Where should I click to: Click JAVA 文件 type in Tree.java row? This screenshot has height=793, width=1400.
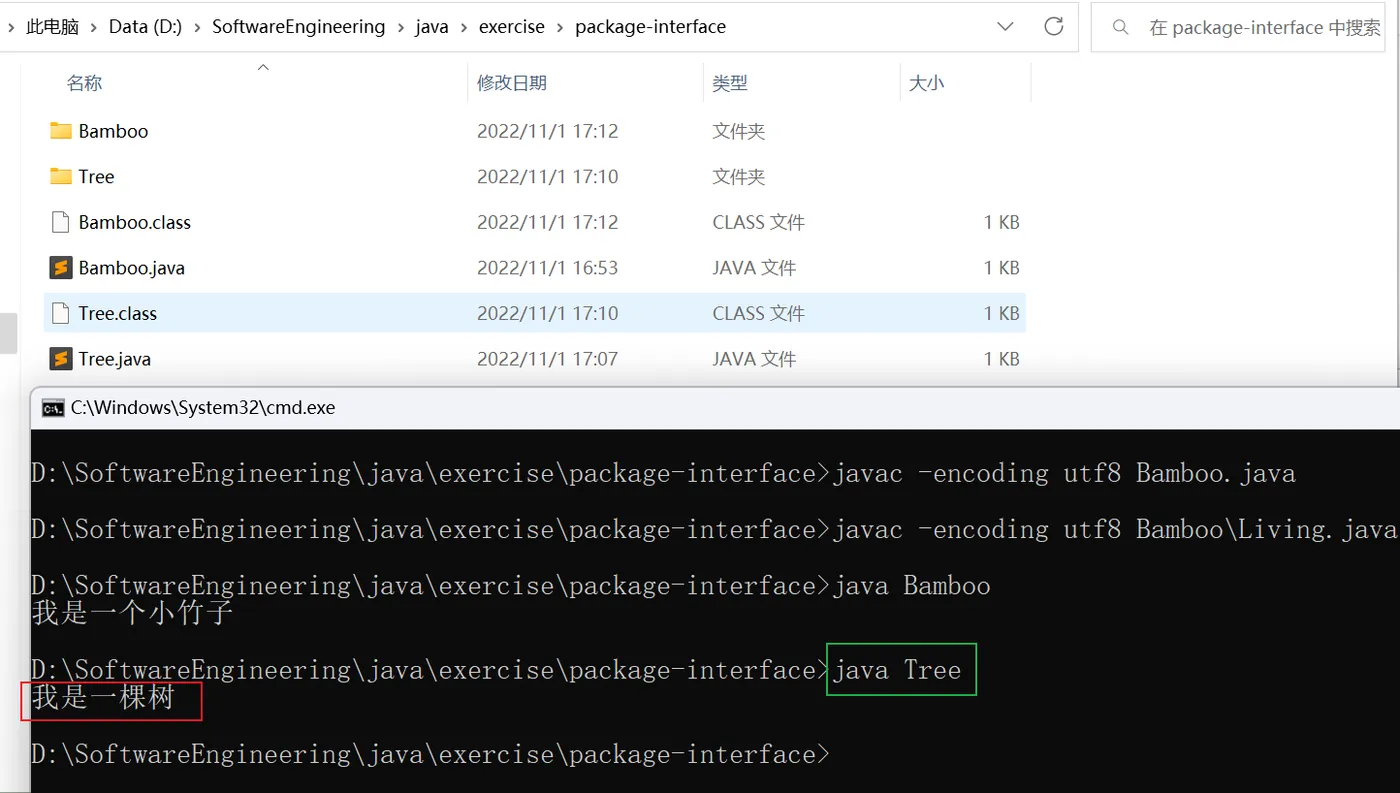tap(755, 359)
